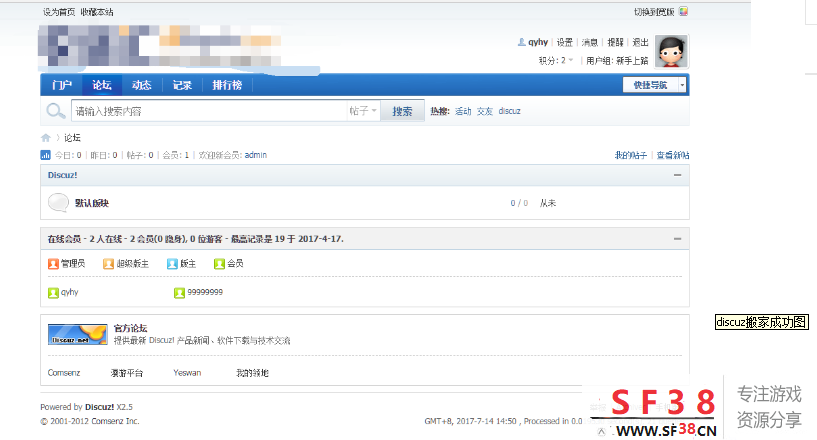The height and width of the screenshot is (440, 817).
Task: Click the 超级版主 legend icon
Action: 108,264
